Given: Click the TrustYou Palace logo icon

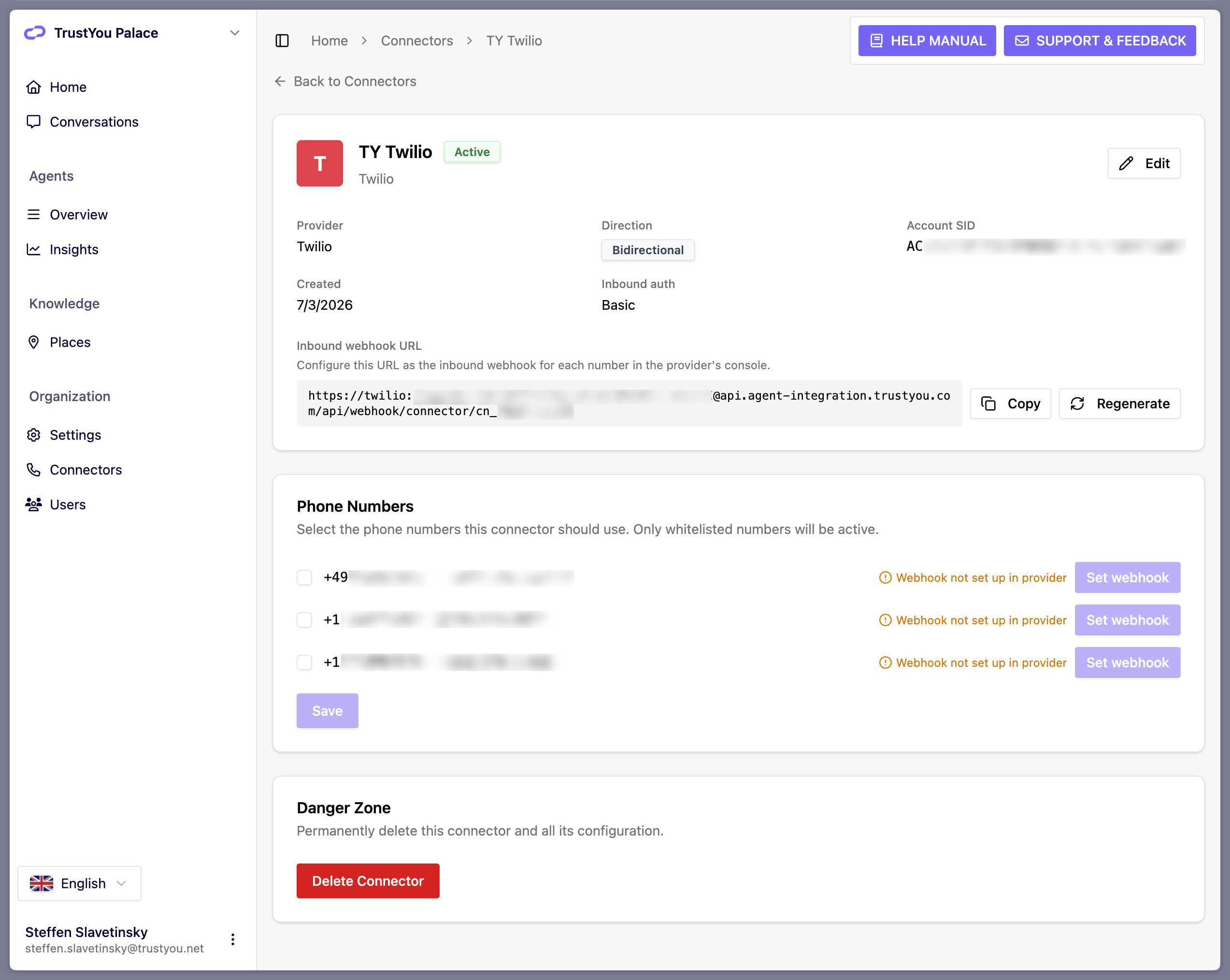Looking at the screenshot, I should pyautogui.click(x=34, y=32).
